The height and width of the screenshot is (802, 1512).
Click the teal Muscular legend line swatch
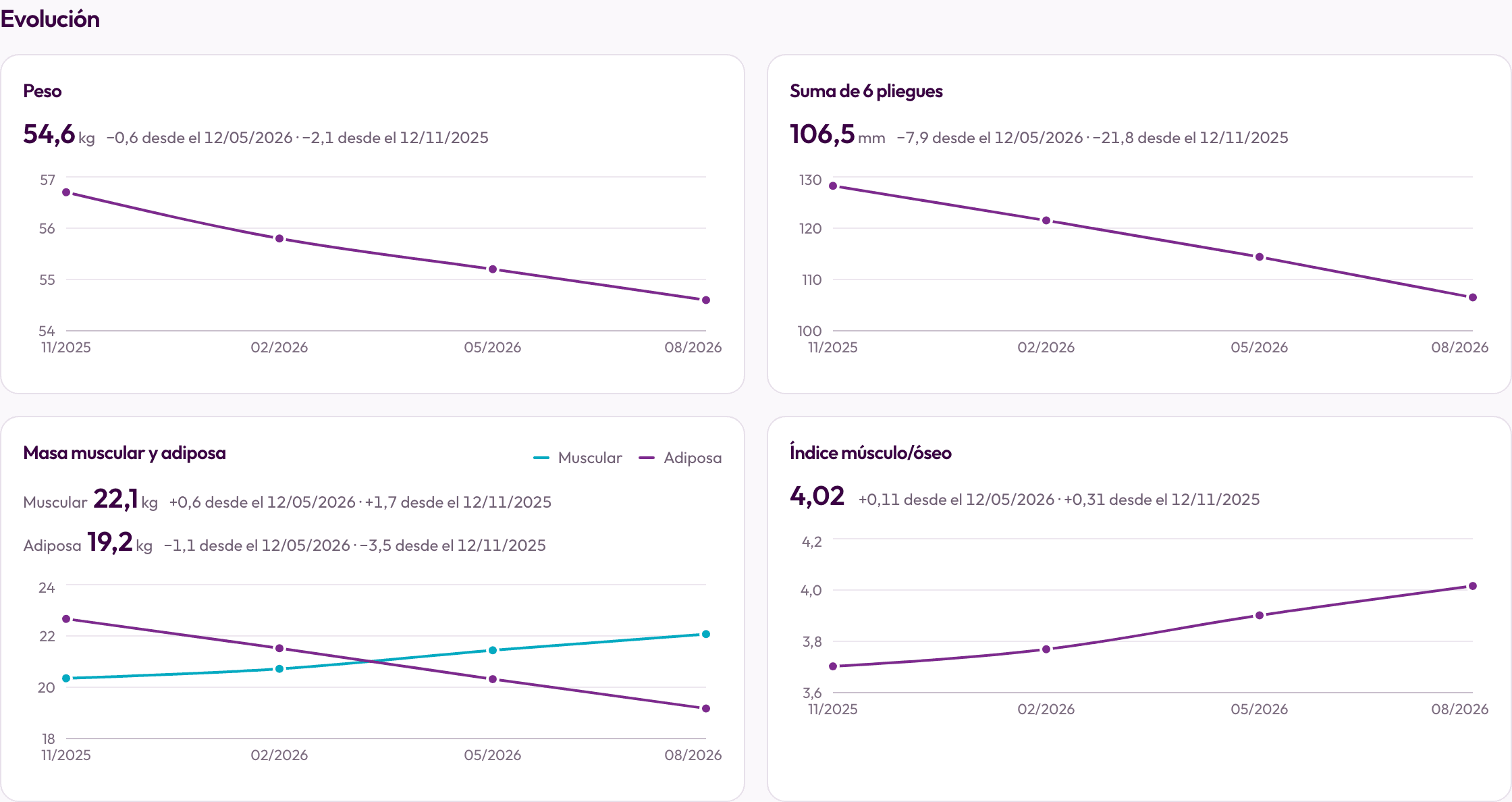click(541, 458)
